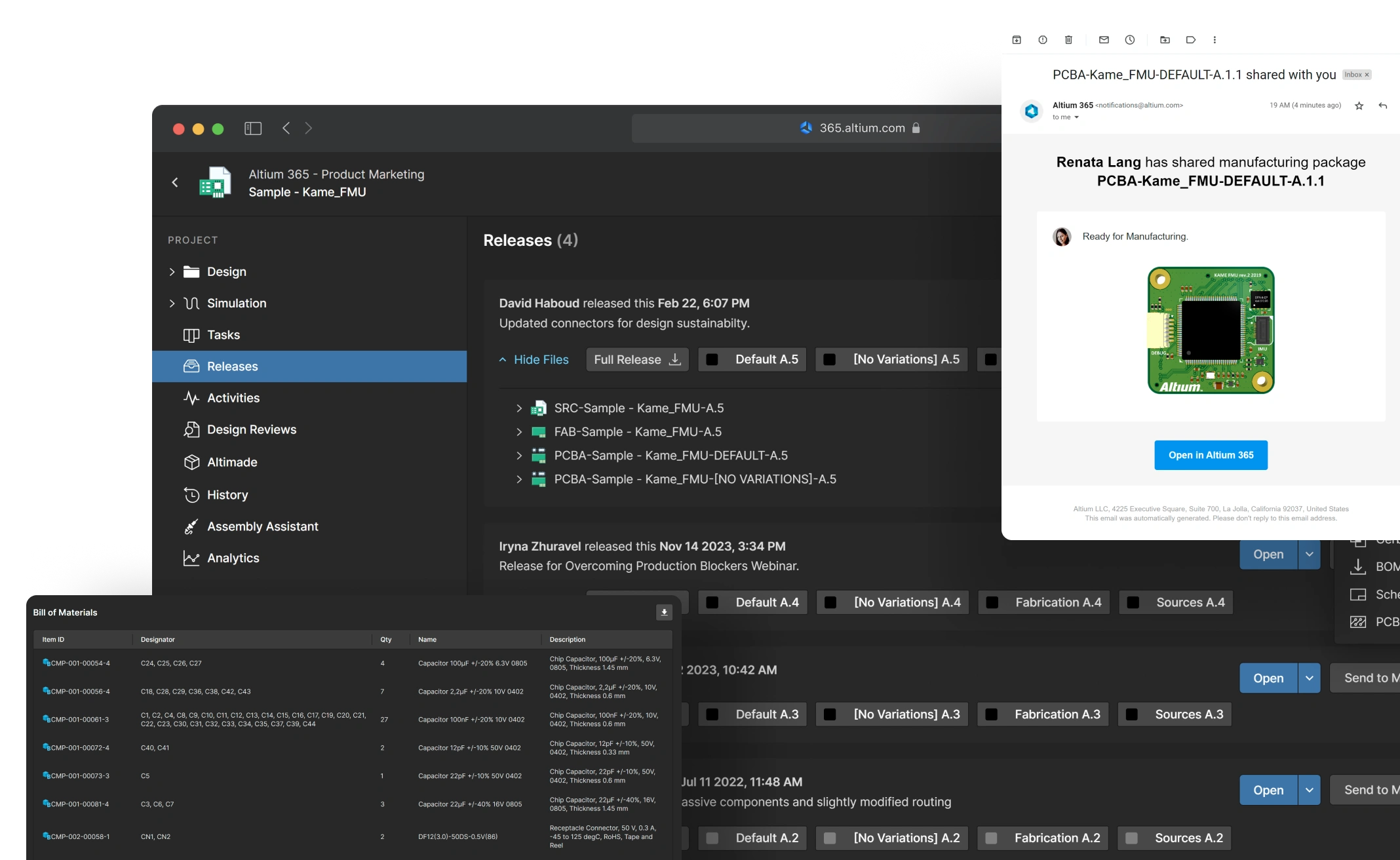This screenshot has width=1400, height=860.
Task: Star the Altium 365 email
Action: (1359, 106)
